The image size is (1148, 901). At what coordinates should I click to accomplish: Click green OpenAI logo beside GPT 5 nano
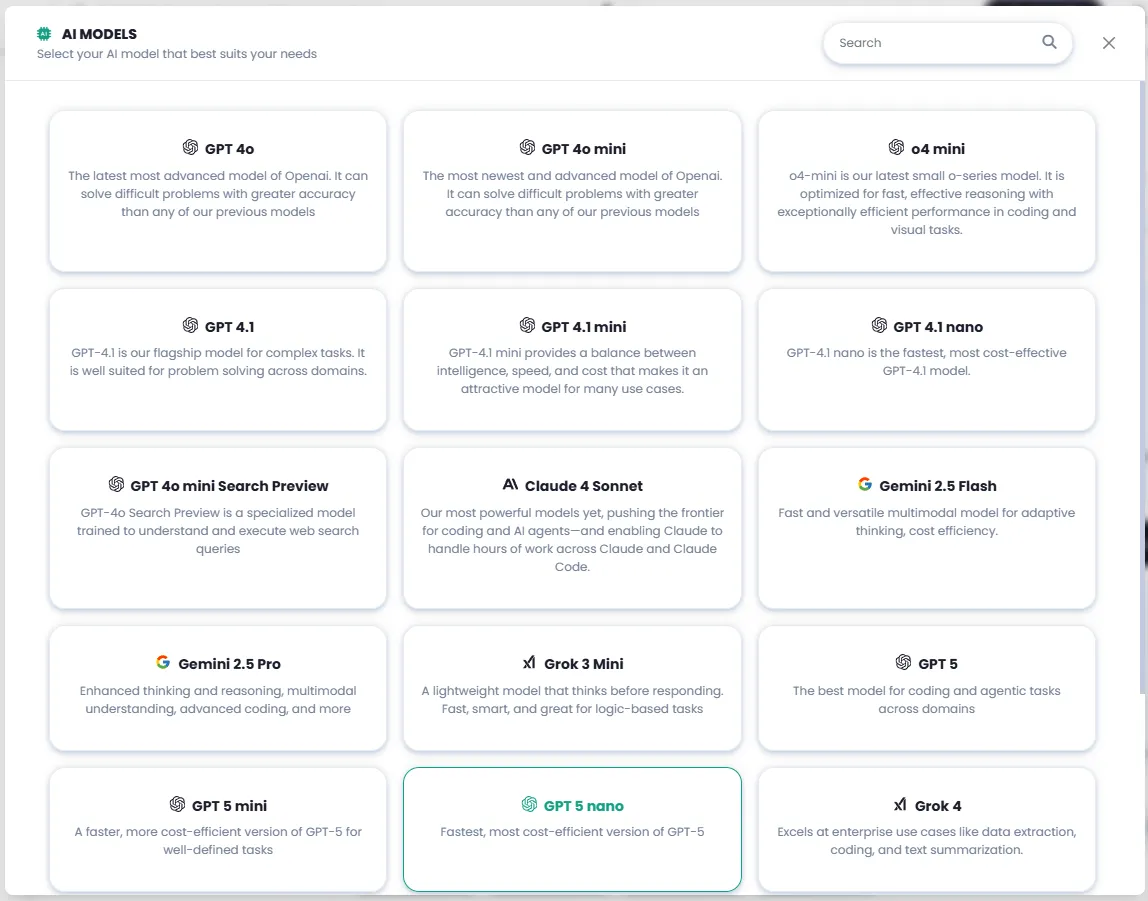click(x=529, y=804)
